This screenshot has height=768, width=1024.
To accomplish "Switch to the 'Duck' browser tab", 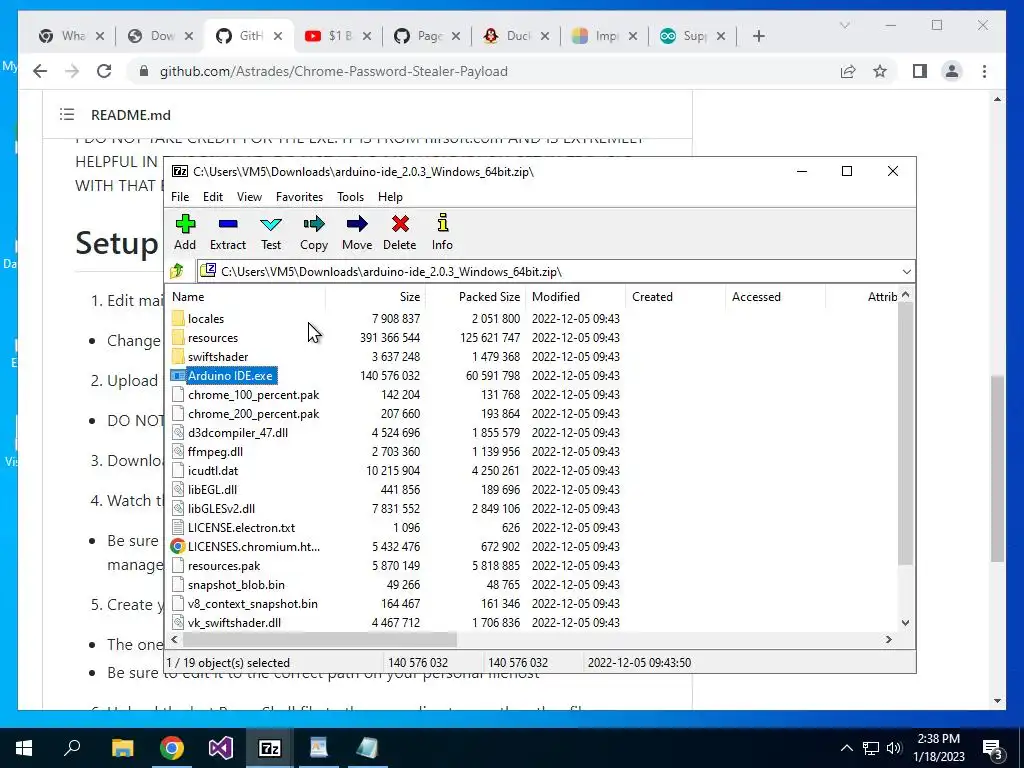I will [x=517, y=36].
